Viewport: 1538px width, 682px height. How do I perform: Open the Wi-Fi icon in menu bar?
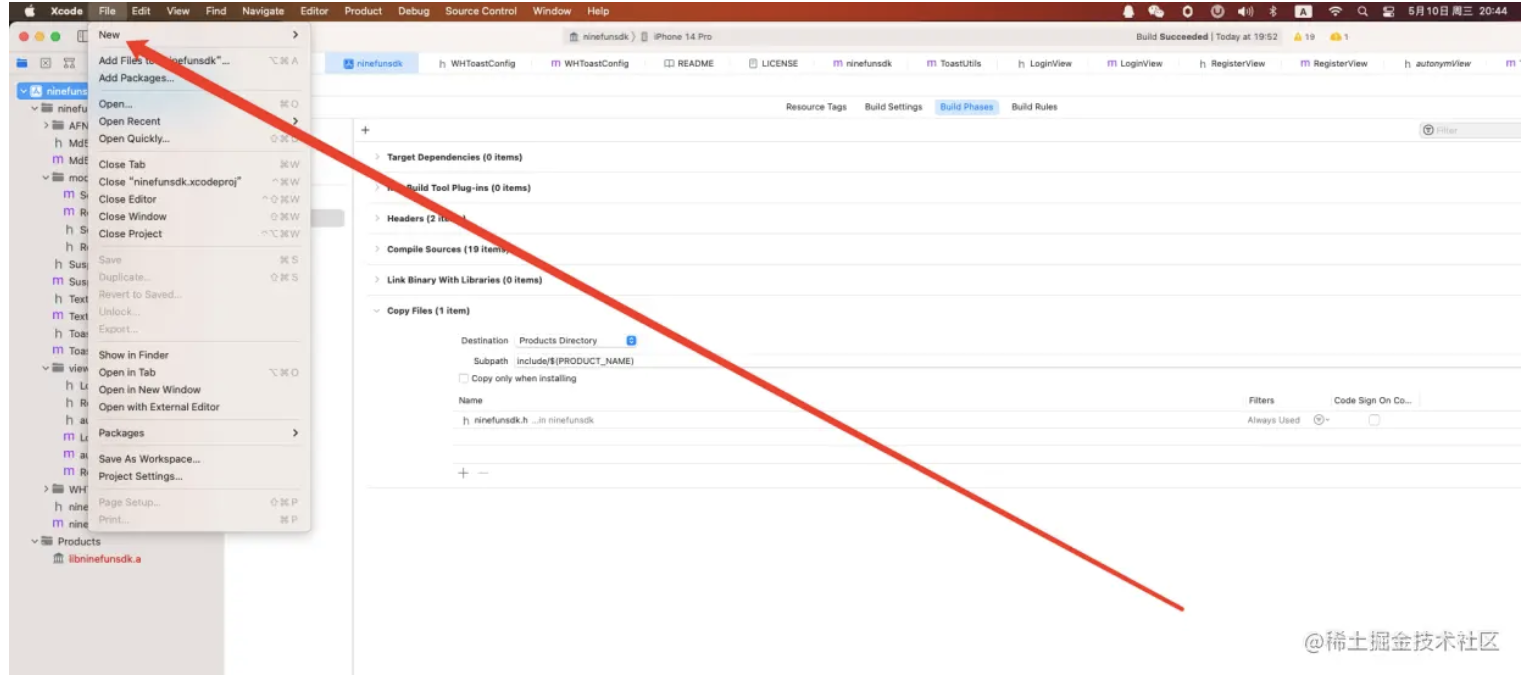tap(1335, 11)
